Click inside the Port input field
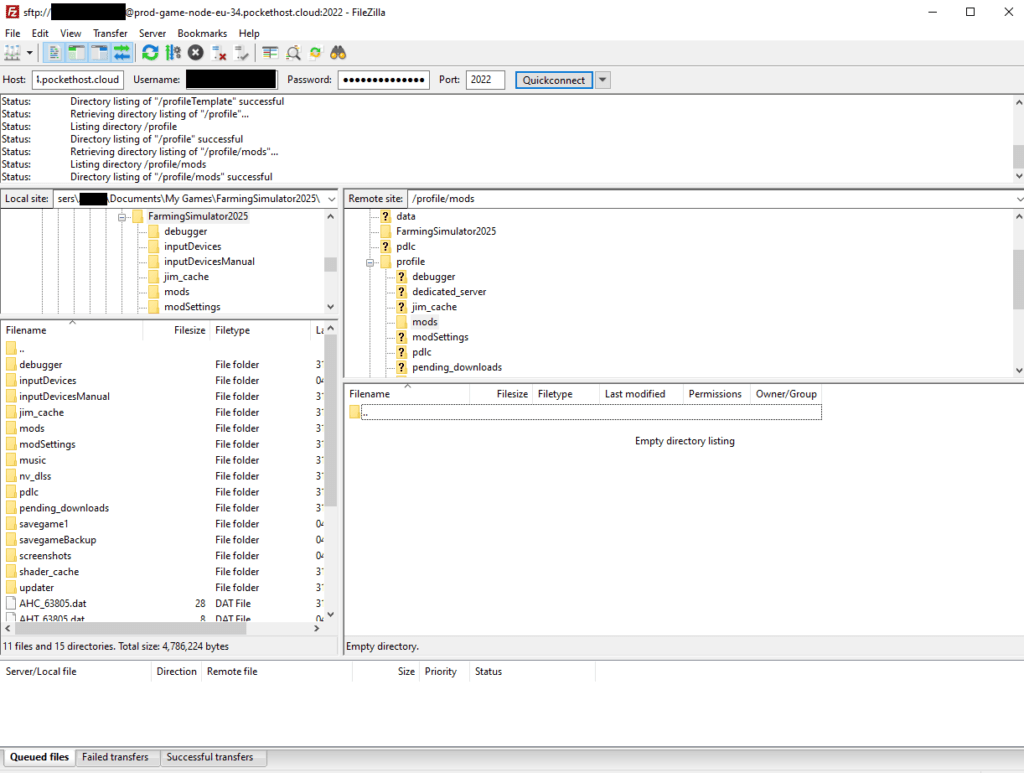Viewport: 1024px width, 773px height. (485, 79)
